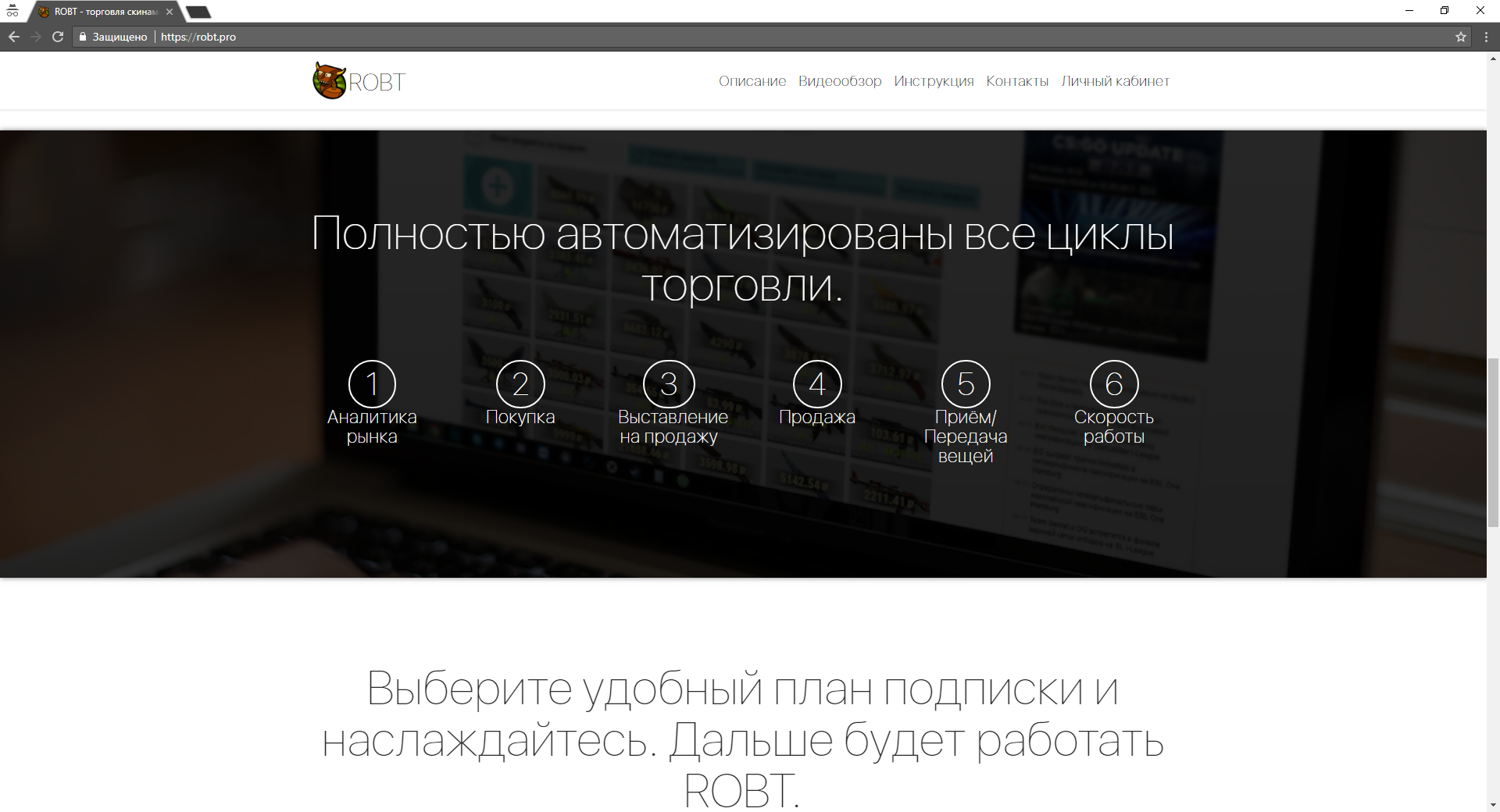Open Chrome three-dot menu
Image resolution: width=1500 pixels, height=812 pixels.
[x=1486, y=37]
